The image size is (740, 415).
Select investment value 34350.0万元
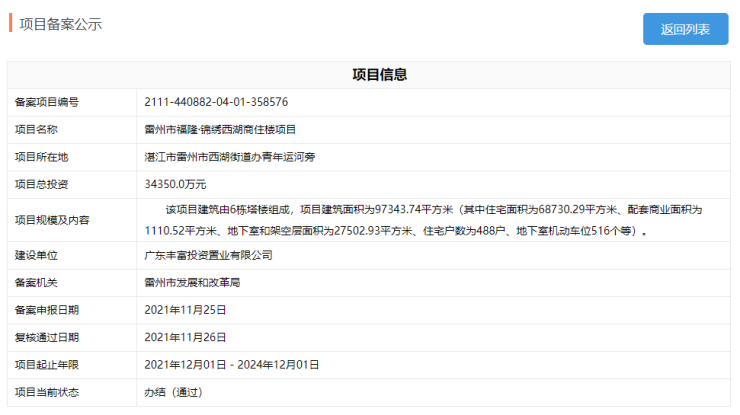(175, 184)
